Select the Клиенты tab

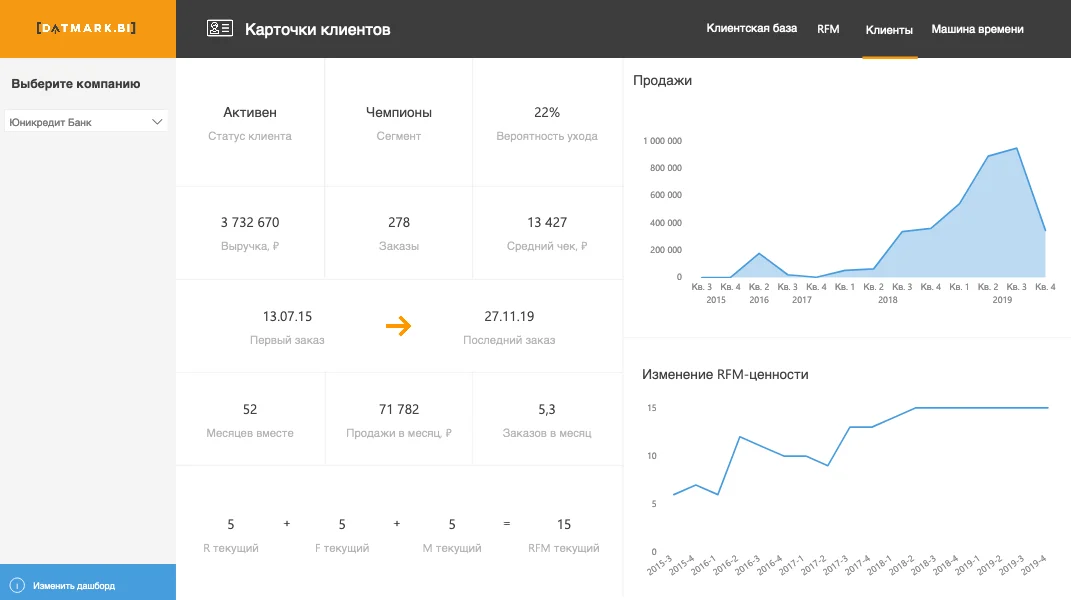889,30
